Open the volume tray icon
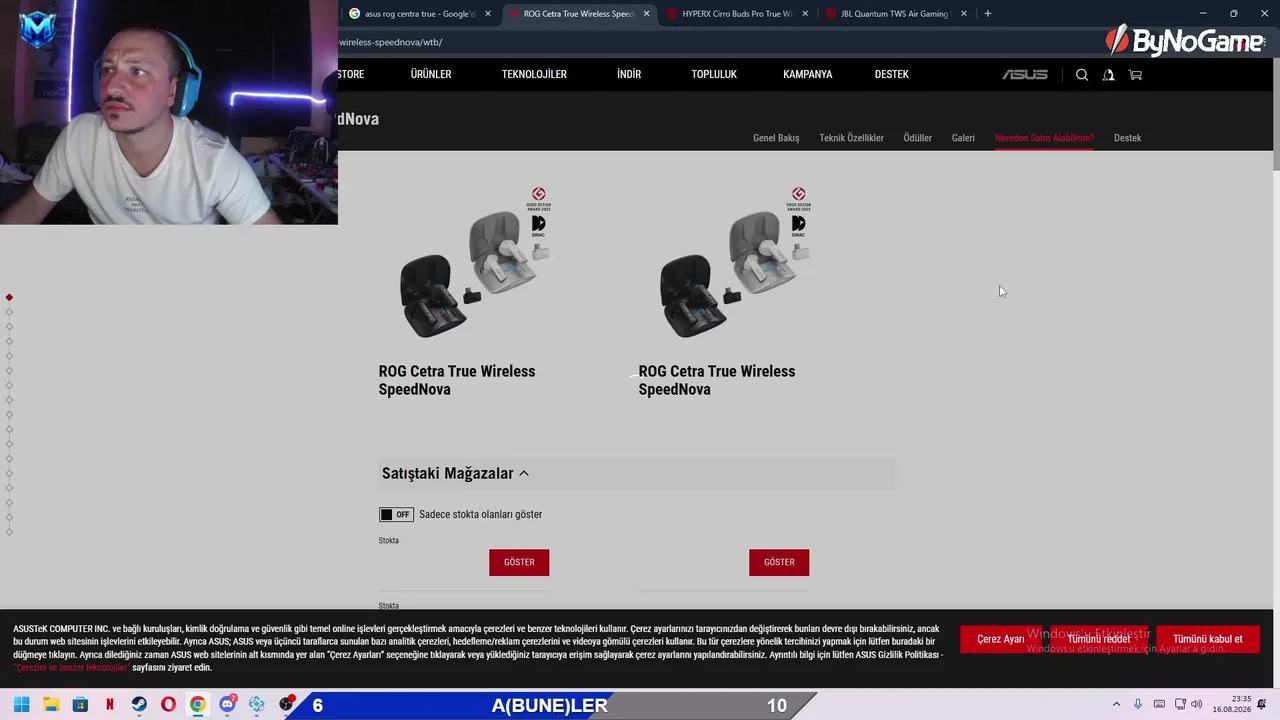 [1197, 705]
